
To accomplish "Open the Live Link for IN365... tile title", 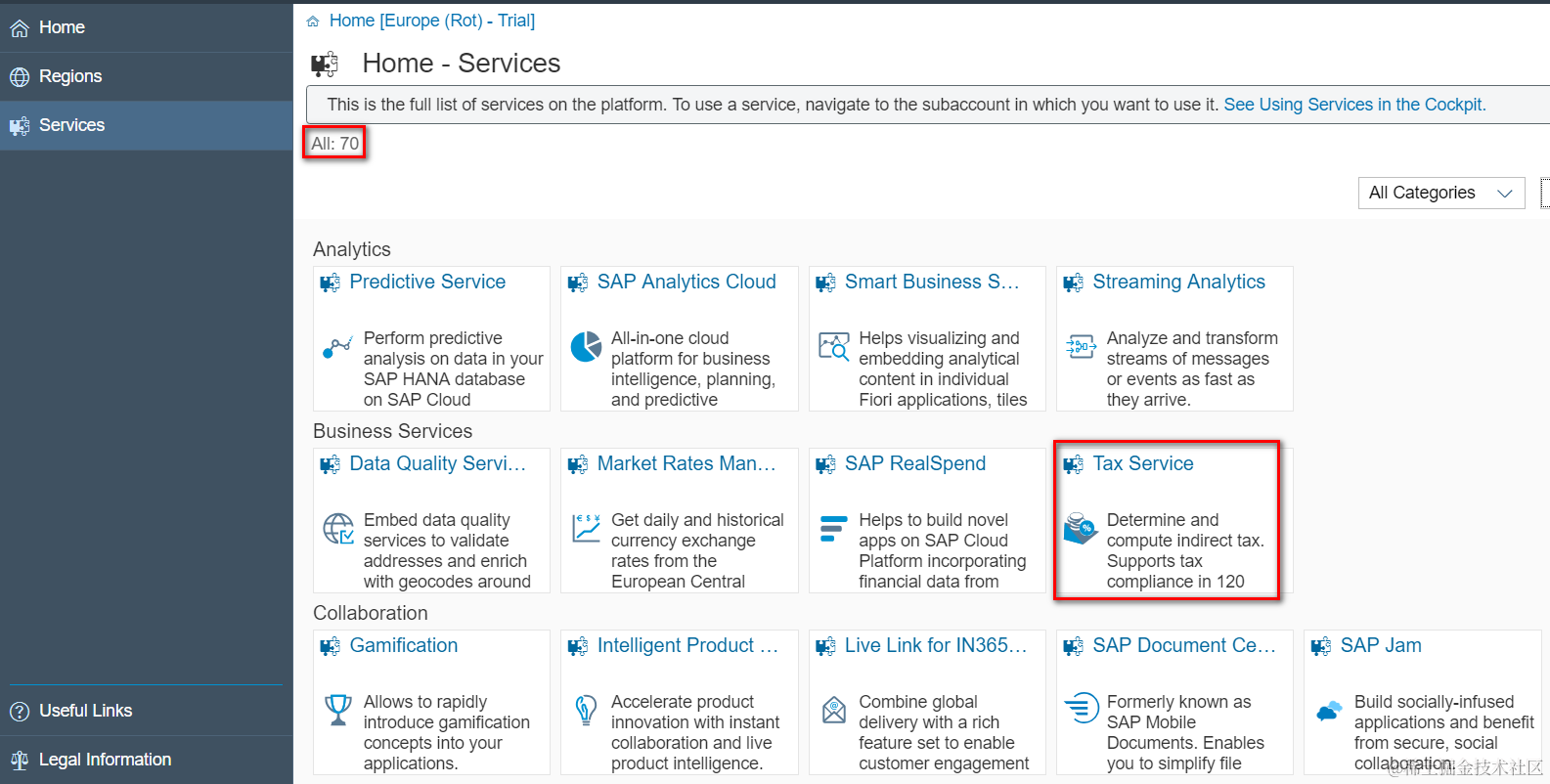I will pyautogui.click(x=936, y=645).
